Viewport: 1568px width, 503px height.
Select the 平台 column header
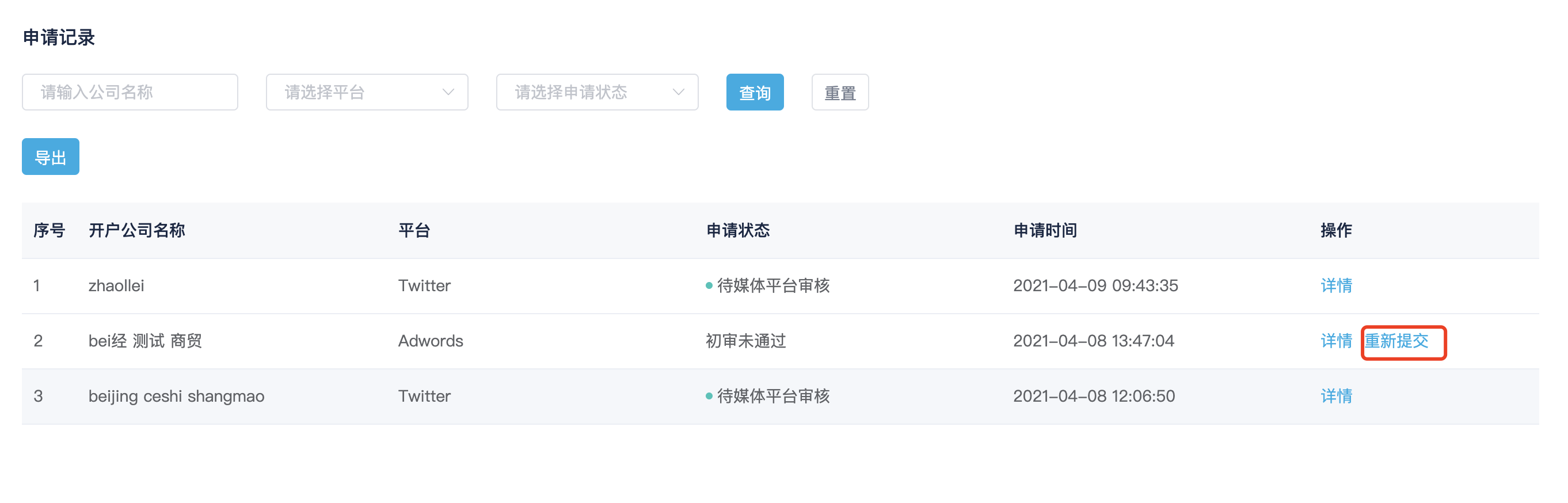coord(414,231)
